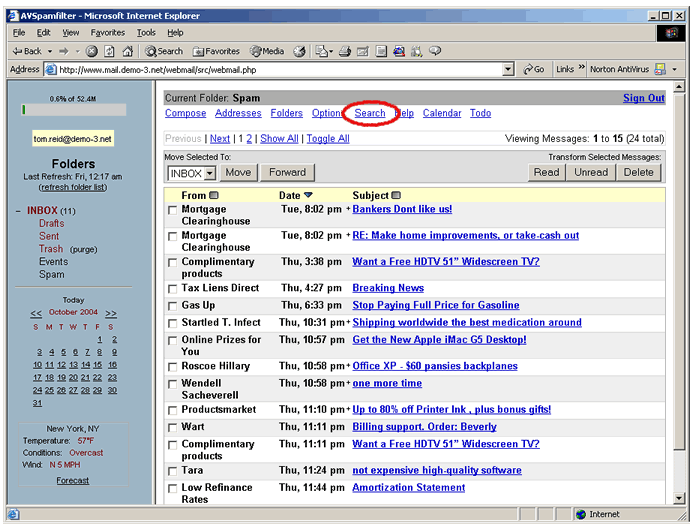Open the Search pane in toolbar
The image size is (698, 528).
pyautogui.click(x=164, y=51)
